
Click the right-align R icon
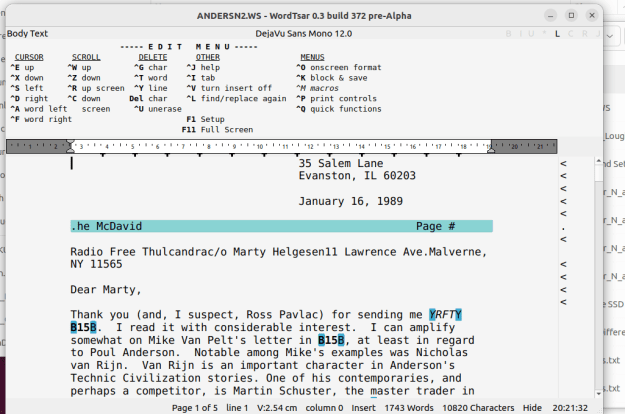(584, 34)
